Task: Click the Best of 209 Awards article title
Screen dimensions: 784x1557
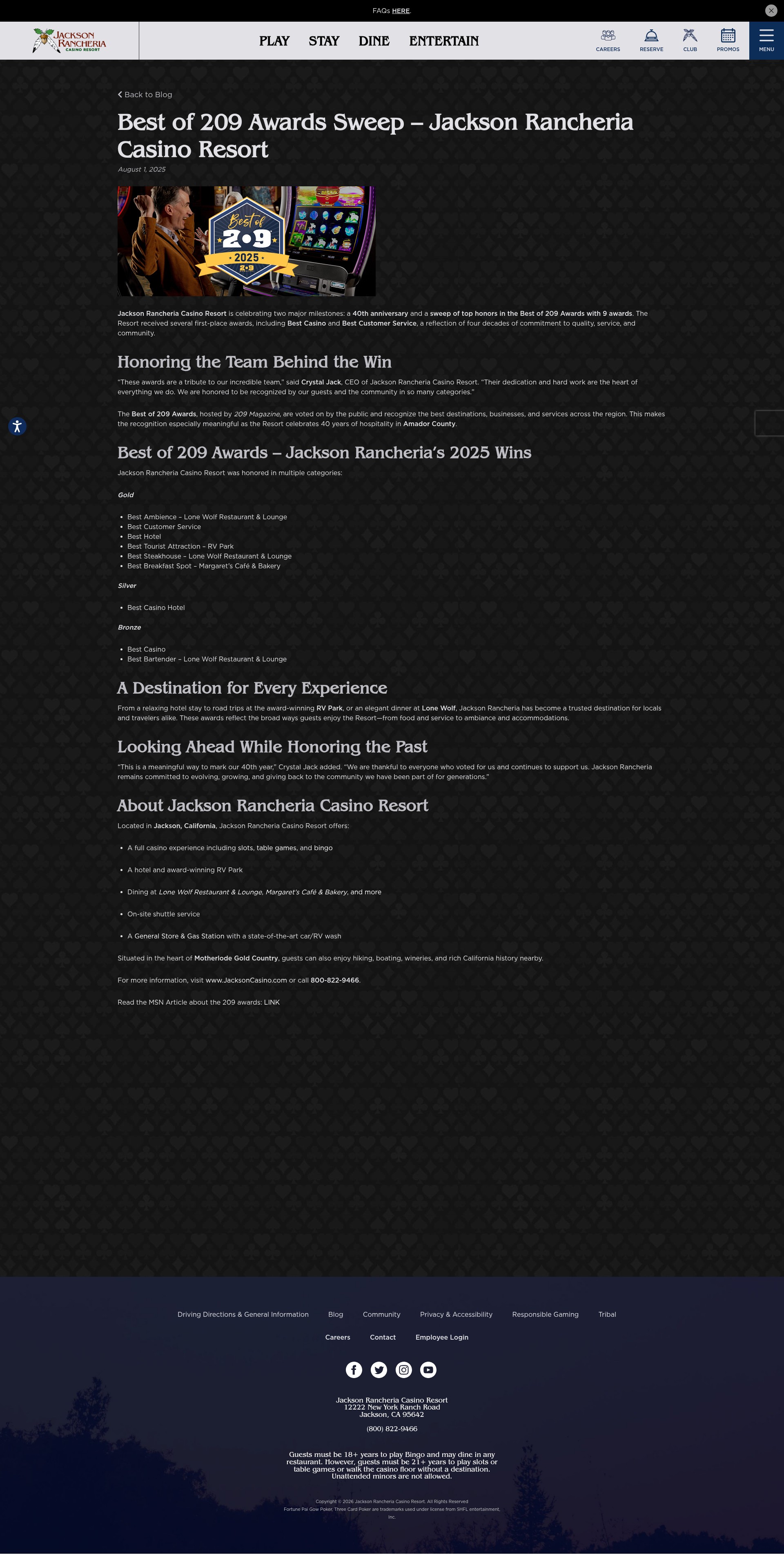Action: 375,135
